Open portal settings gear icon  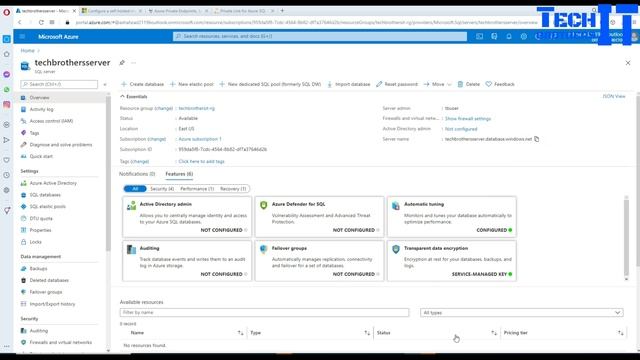pos(524,37)
